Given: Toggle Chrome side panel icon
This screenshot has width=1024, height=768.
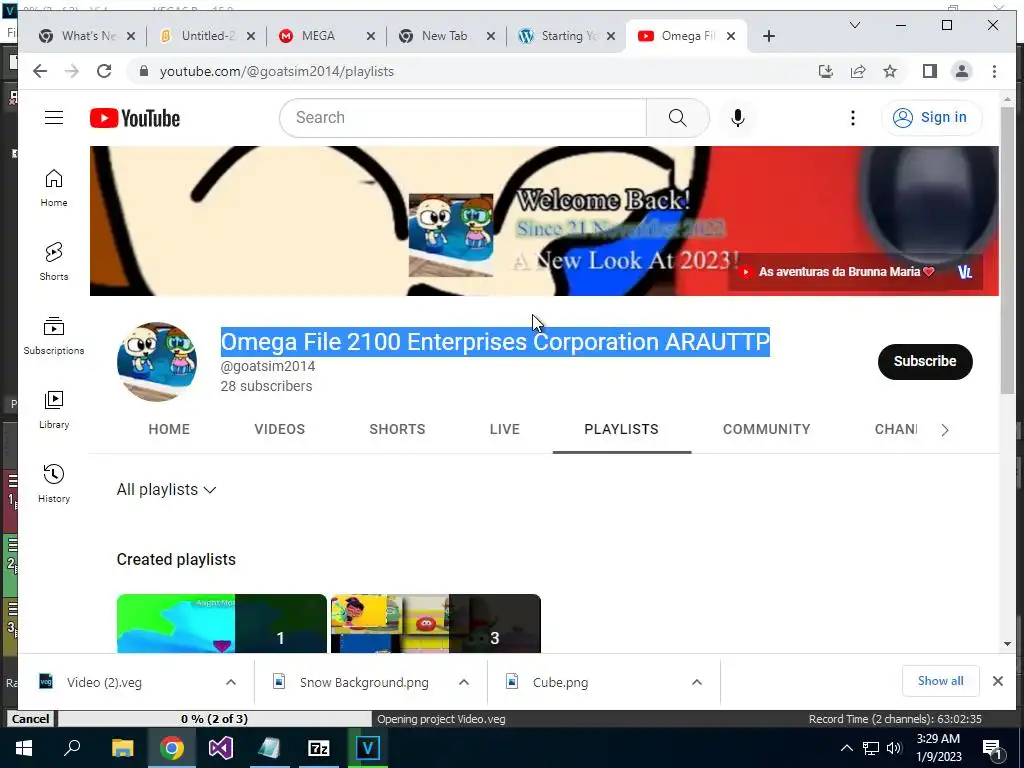Looking at the screenshot, I should pyautogui.click(x=929, y=71).
